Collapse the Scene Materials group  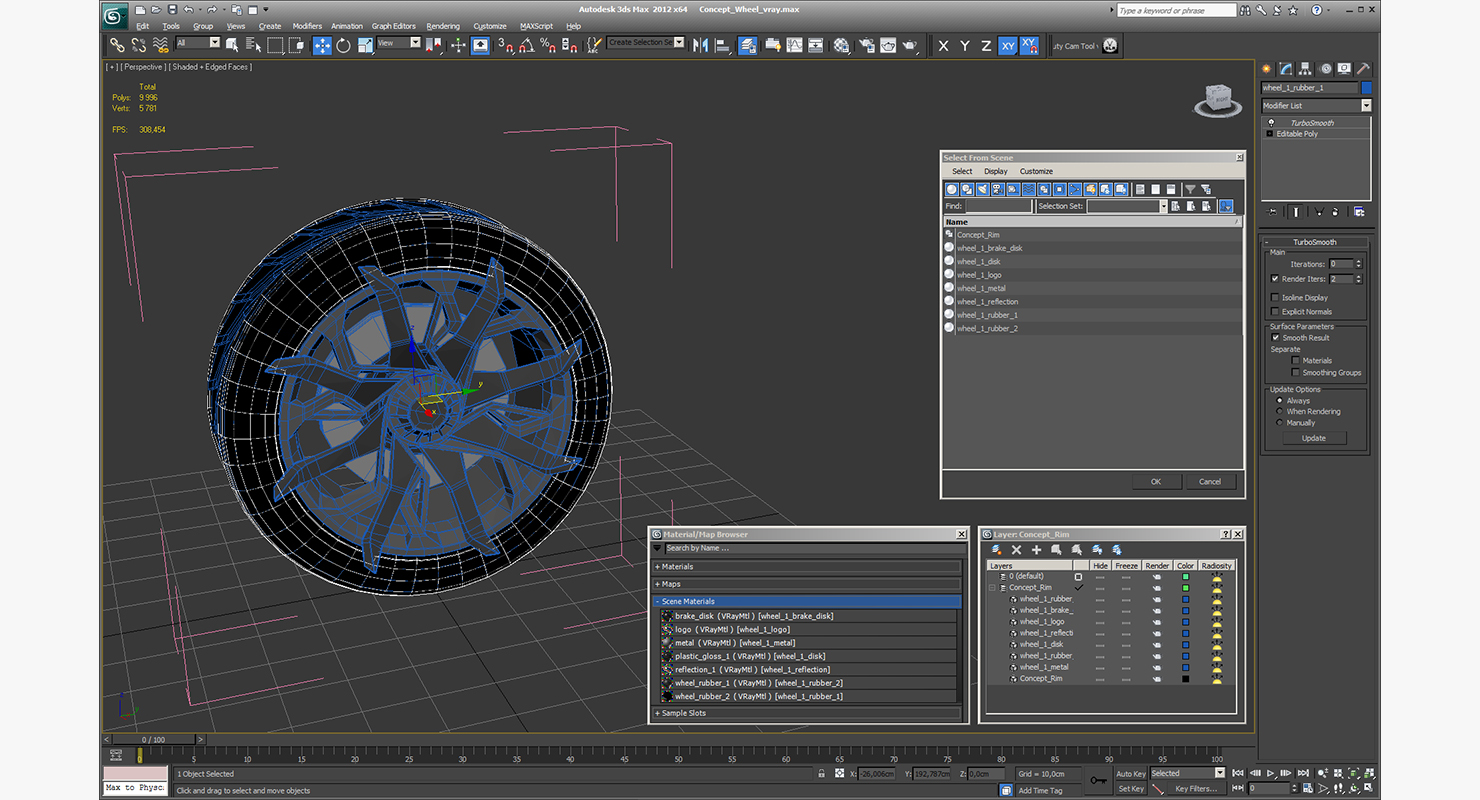[x=807, y=601]
